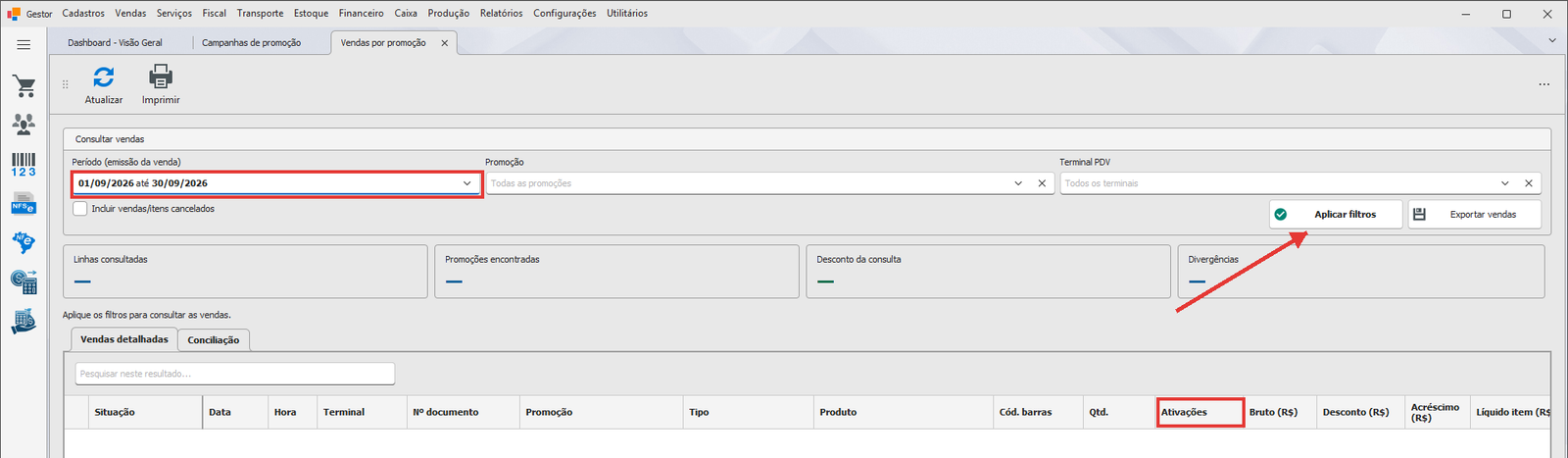Image resolution: width=1568 pixels, height=458 pixels.
Task: Click the Atualizar refresh icon
Action: [104, 76]
